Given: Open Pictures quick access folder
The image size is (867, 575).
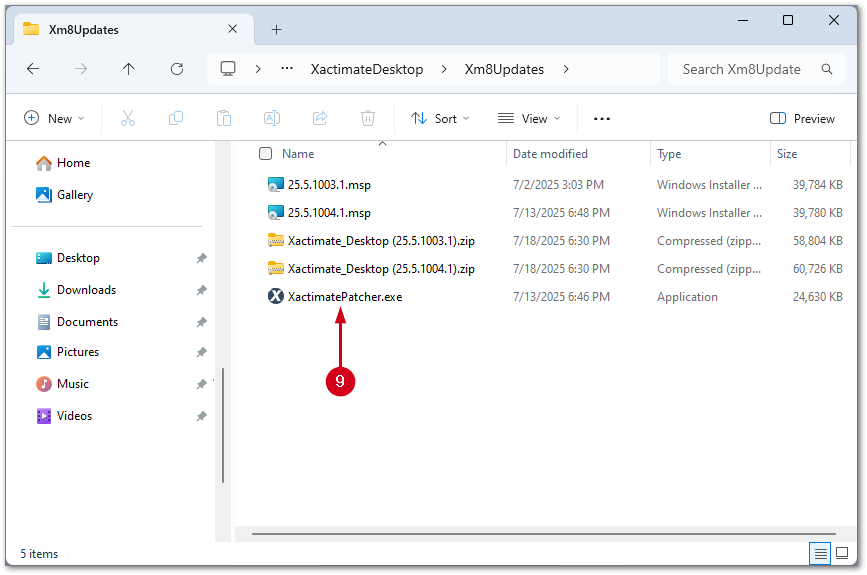Looking at the screenshot, I should [67, 352].
